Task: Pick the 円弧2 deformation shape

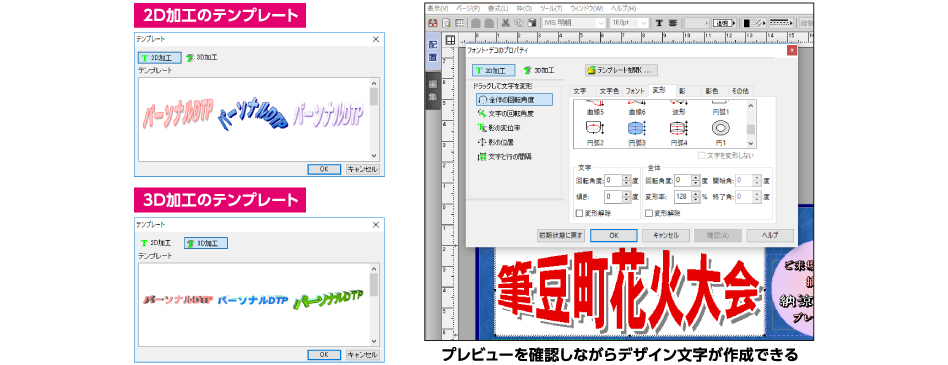Action: click(x=595, y=128)
